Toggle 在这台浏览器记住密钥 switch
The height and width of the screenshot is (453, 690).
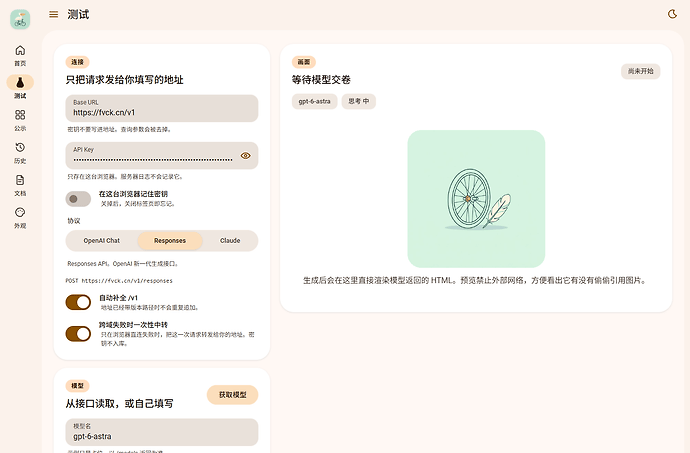pyautogui.click(x=78, y=199)
